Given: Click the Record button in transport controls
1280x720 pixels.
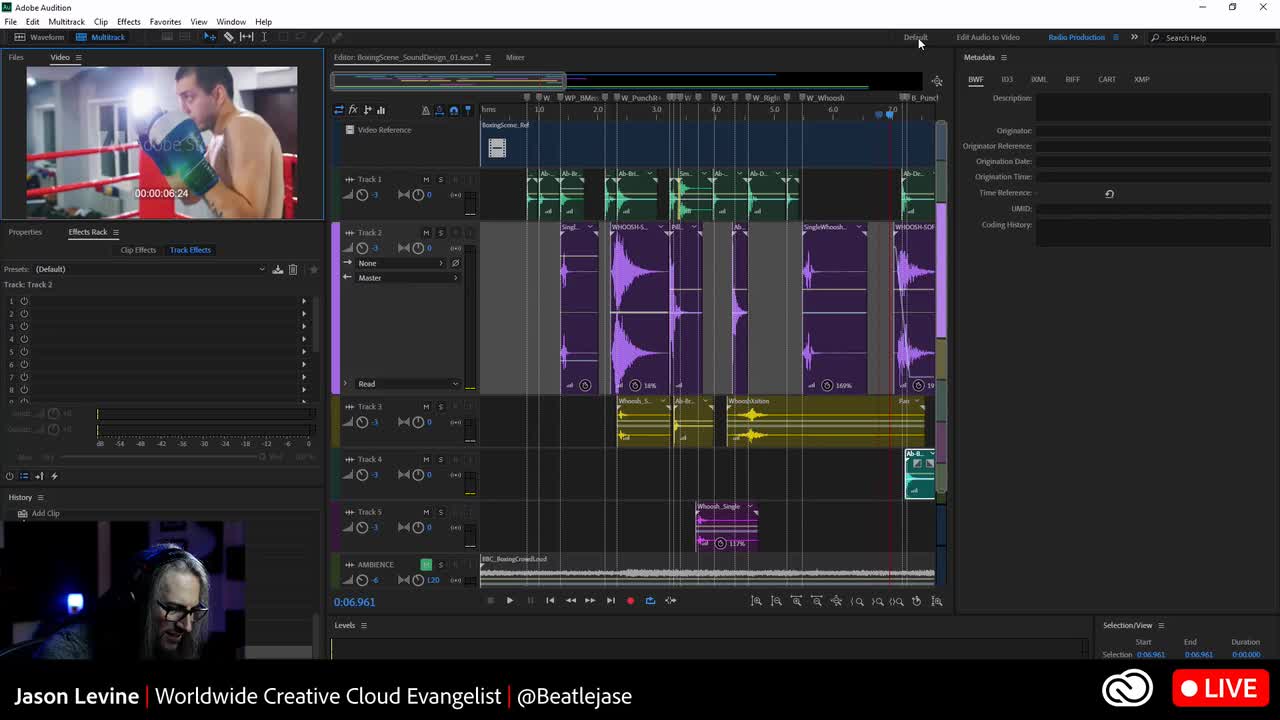Looking at the screenshot, I should (630, 601).
